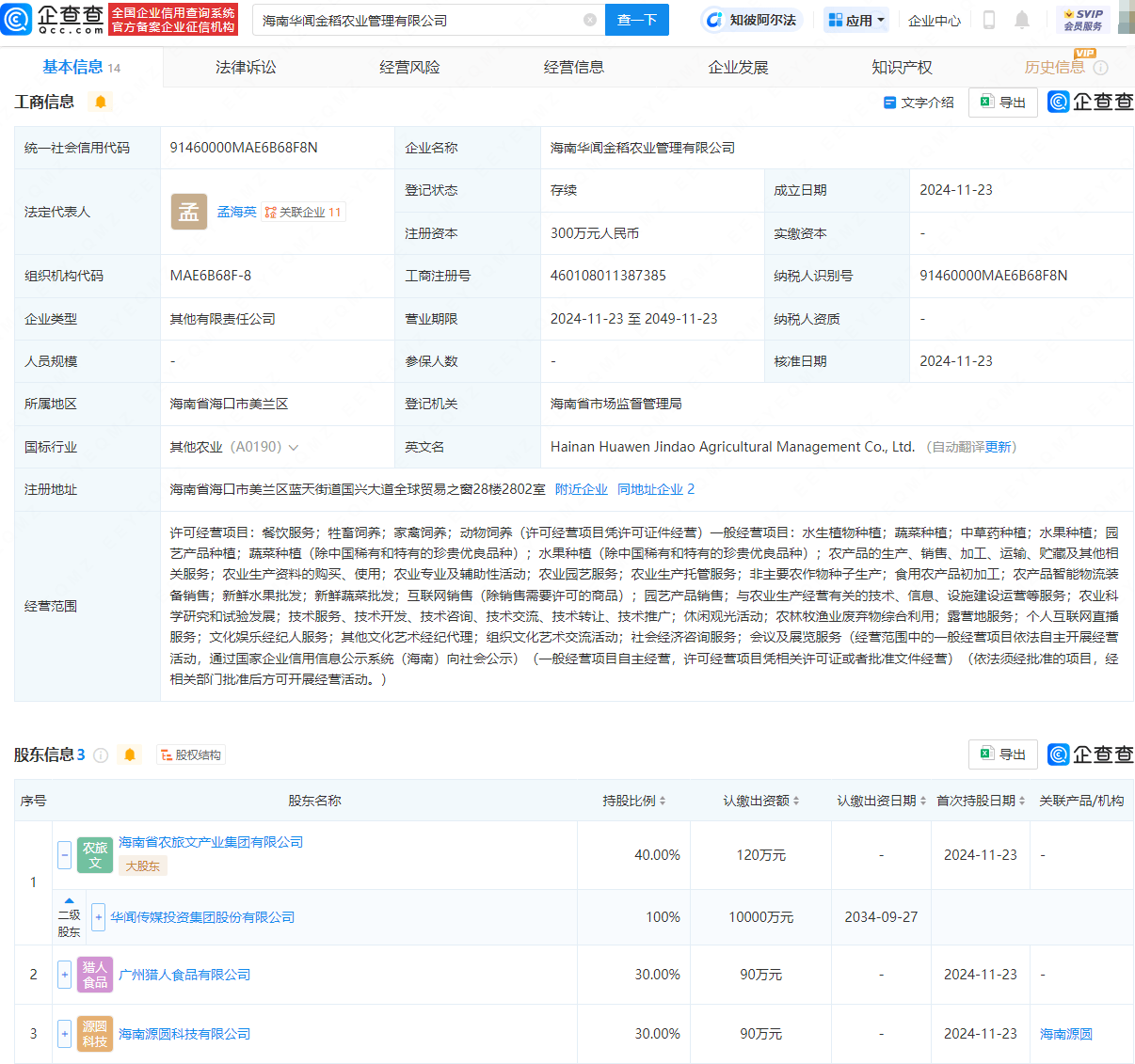The width and height of the screenshot is (1135, 1064).
Task: Switch to 经营风险 tab
Action: [x=409, y=68]
